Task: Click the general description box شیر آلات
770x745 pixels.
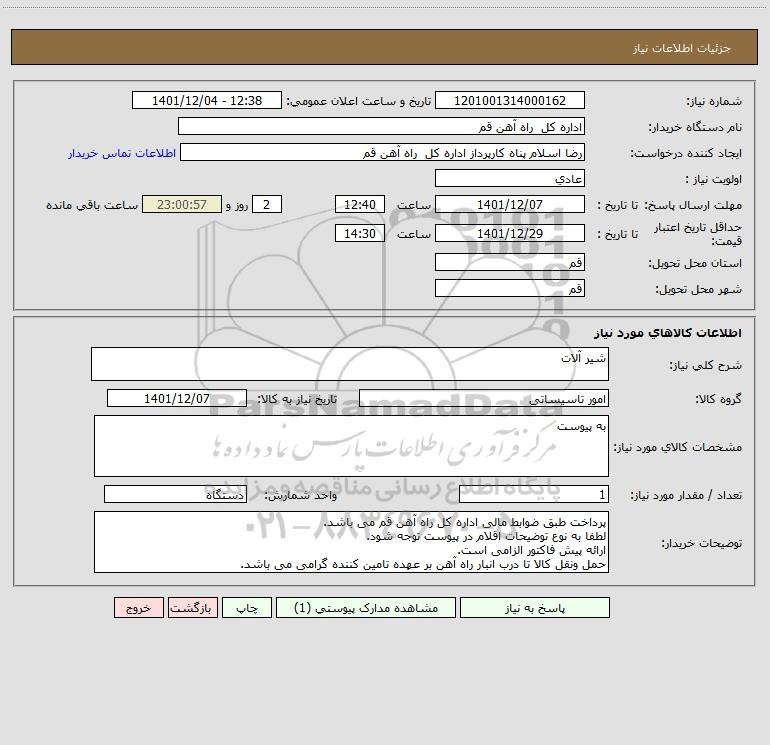Action: point(350,364)
